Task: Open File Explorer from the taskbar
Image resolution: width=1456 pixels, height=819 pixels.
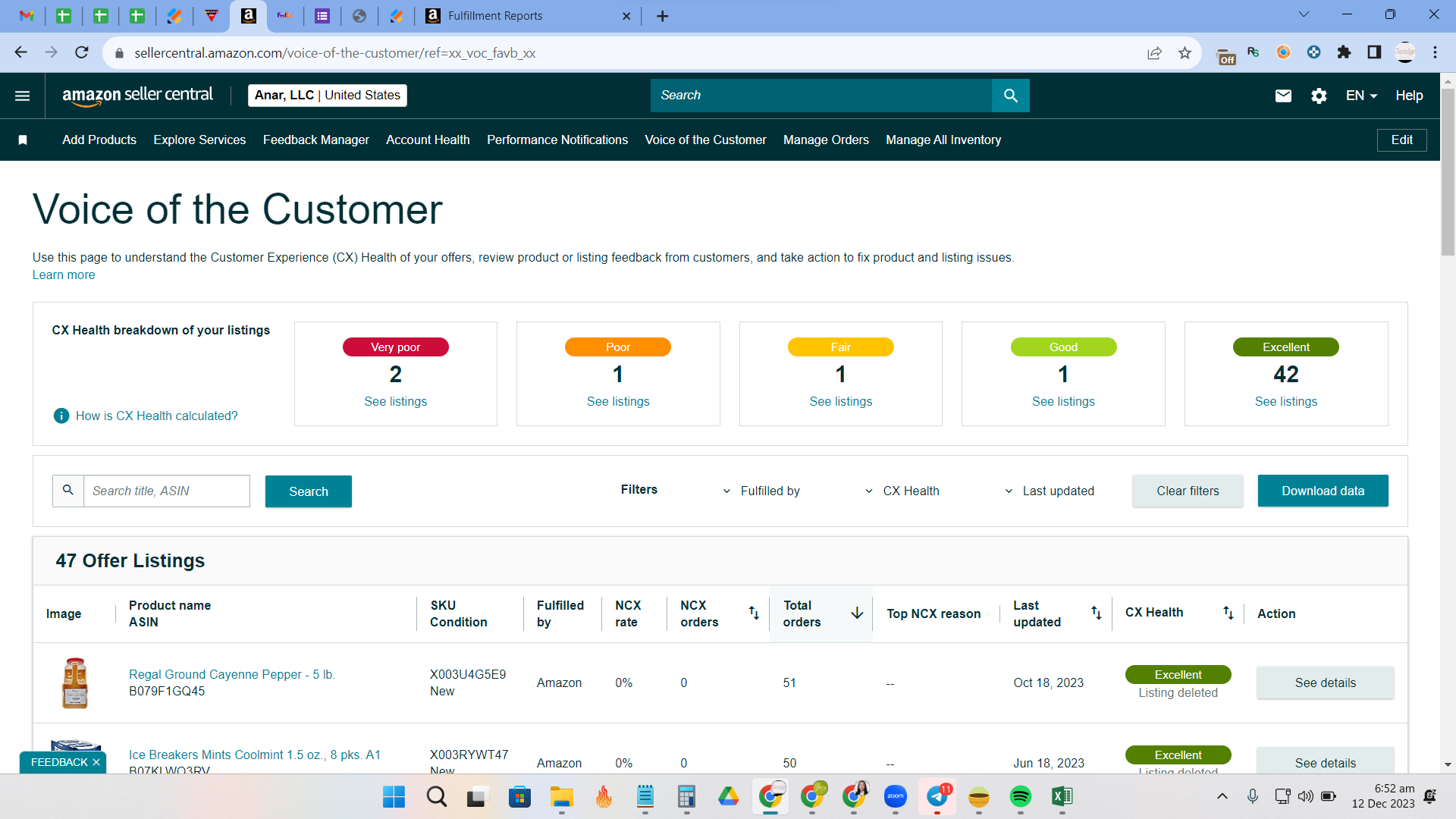Action: [x=561, y=796]
